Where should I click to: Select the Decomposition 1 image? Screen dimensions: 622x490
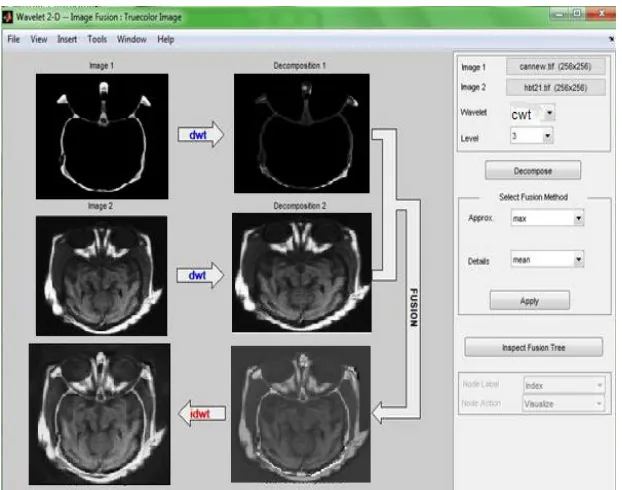point(301,133)
